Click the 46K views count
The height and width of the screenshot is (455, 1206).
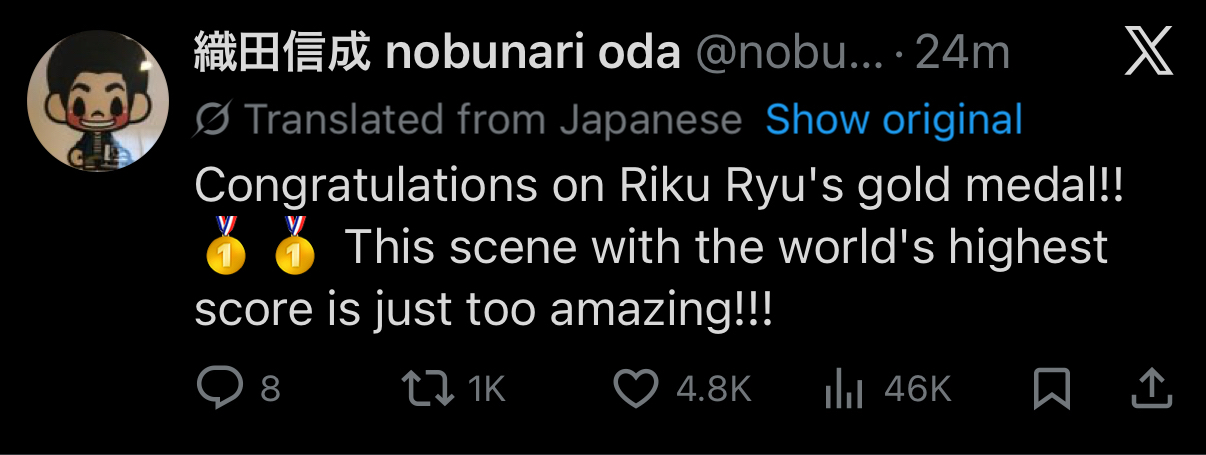pos(917,389)
